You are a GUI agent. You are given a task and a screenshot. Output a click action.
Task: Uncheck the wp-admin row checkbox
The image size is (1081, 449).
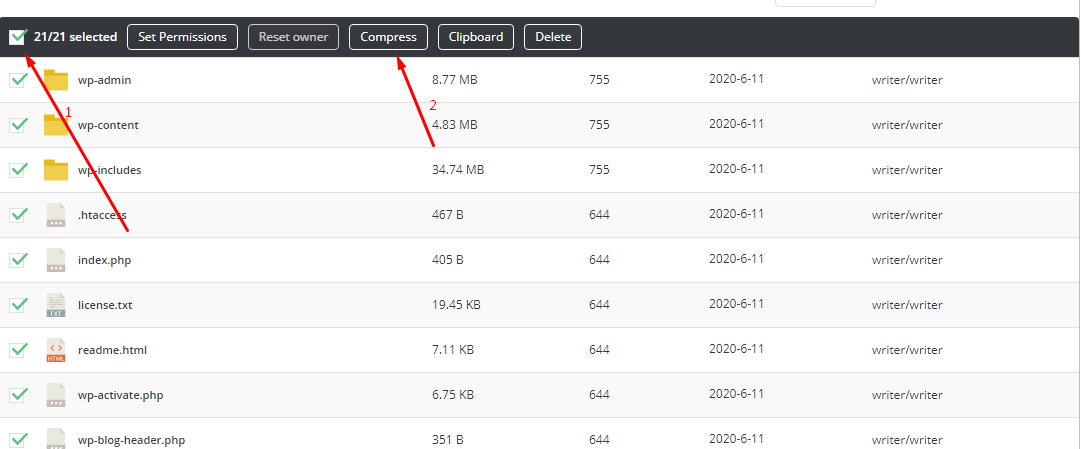click(x=17, y=80)
